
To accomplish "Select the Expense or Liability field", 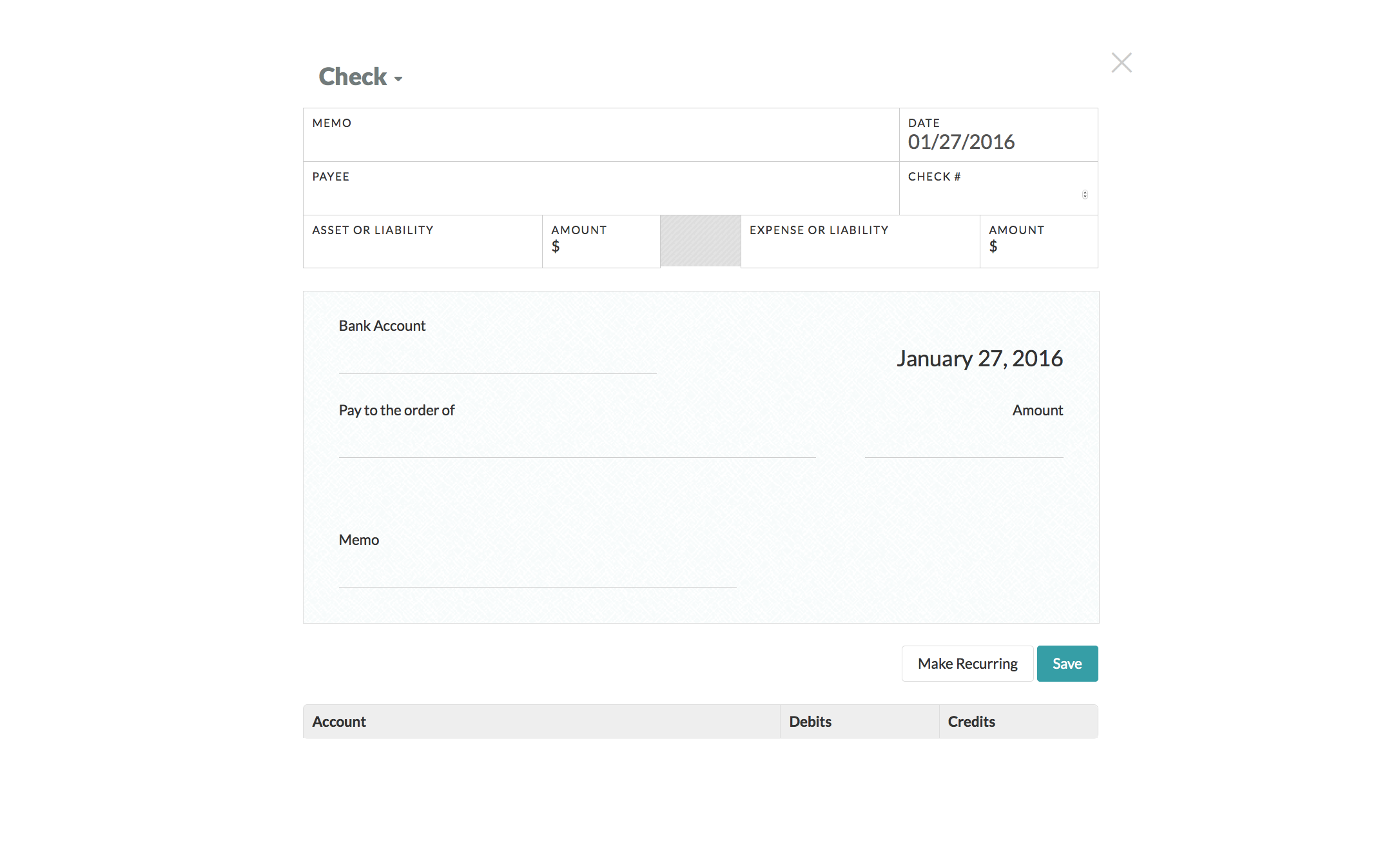I will 859,248.
